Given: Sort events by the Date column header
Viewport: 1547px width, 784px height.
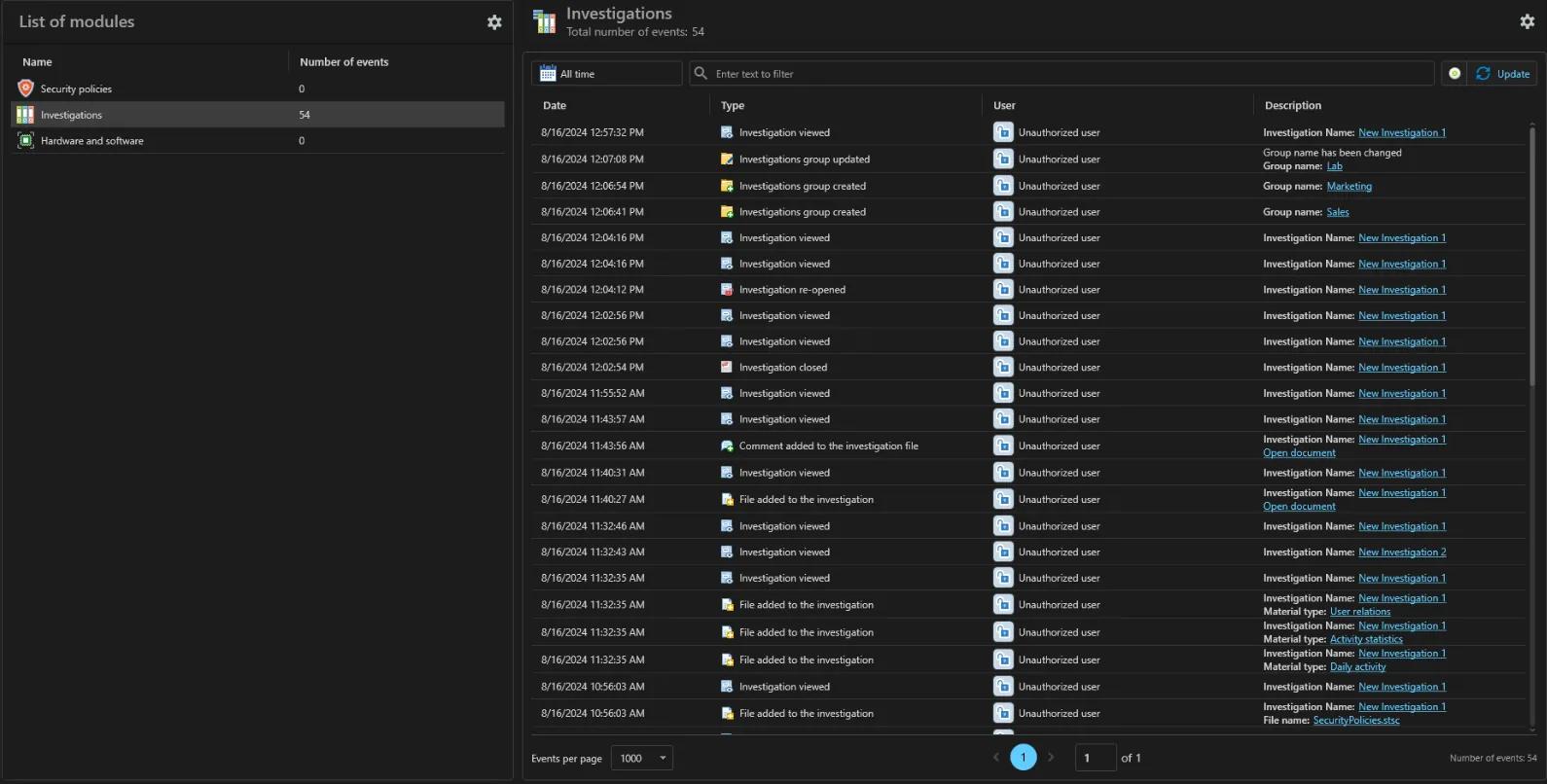Looking at the screenshot, I should (555, 105).
